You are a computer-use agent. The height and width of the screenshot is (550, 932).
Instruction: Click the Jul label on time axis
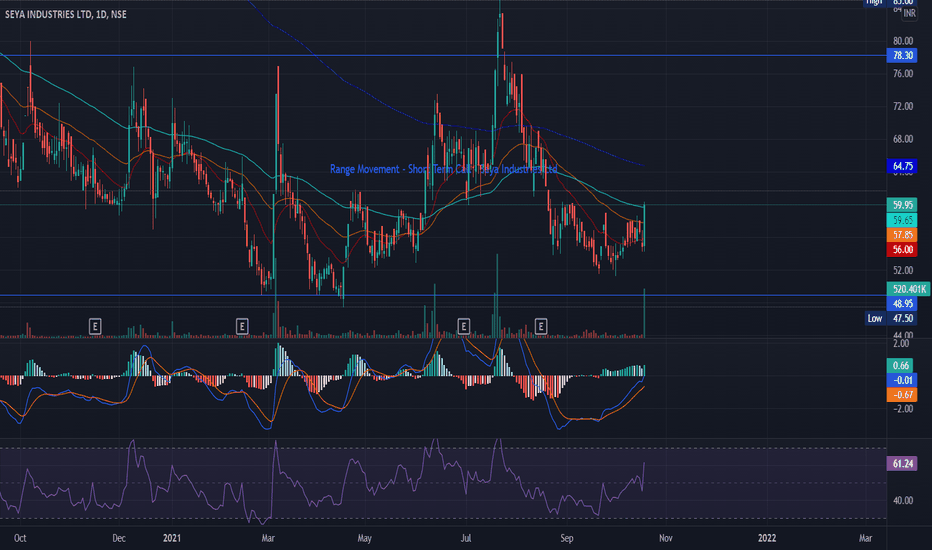coord(466,538)
